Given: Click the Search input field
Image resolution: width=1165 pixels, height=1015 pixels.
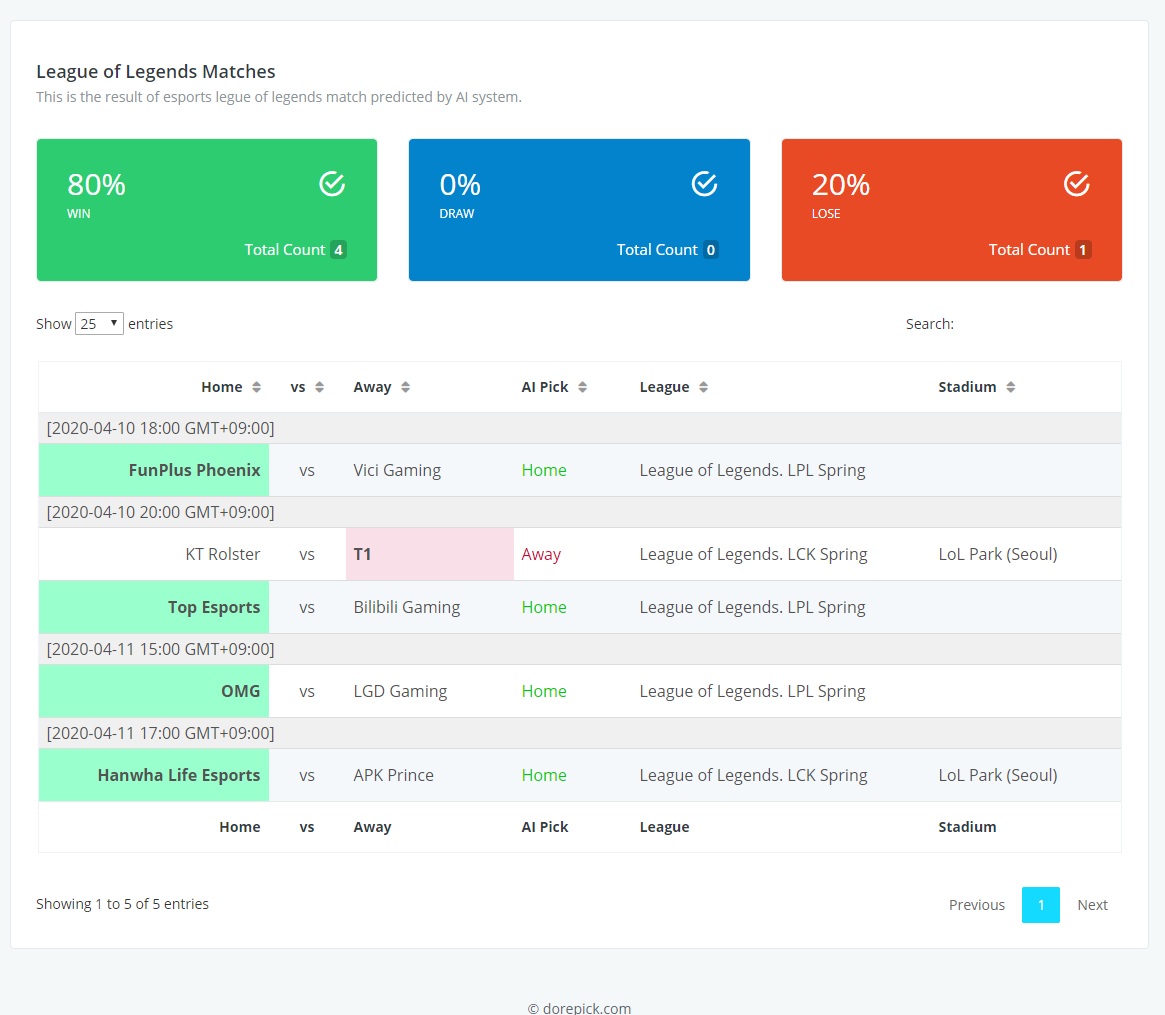Looking at the screenshot, I should [x=1039, y=324].
